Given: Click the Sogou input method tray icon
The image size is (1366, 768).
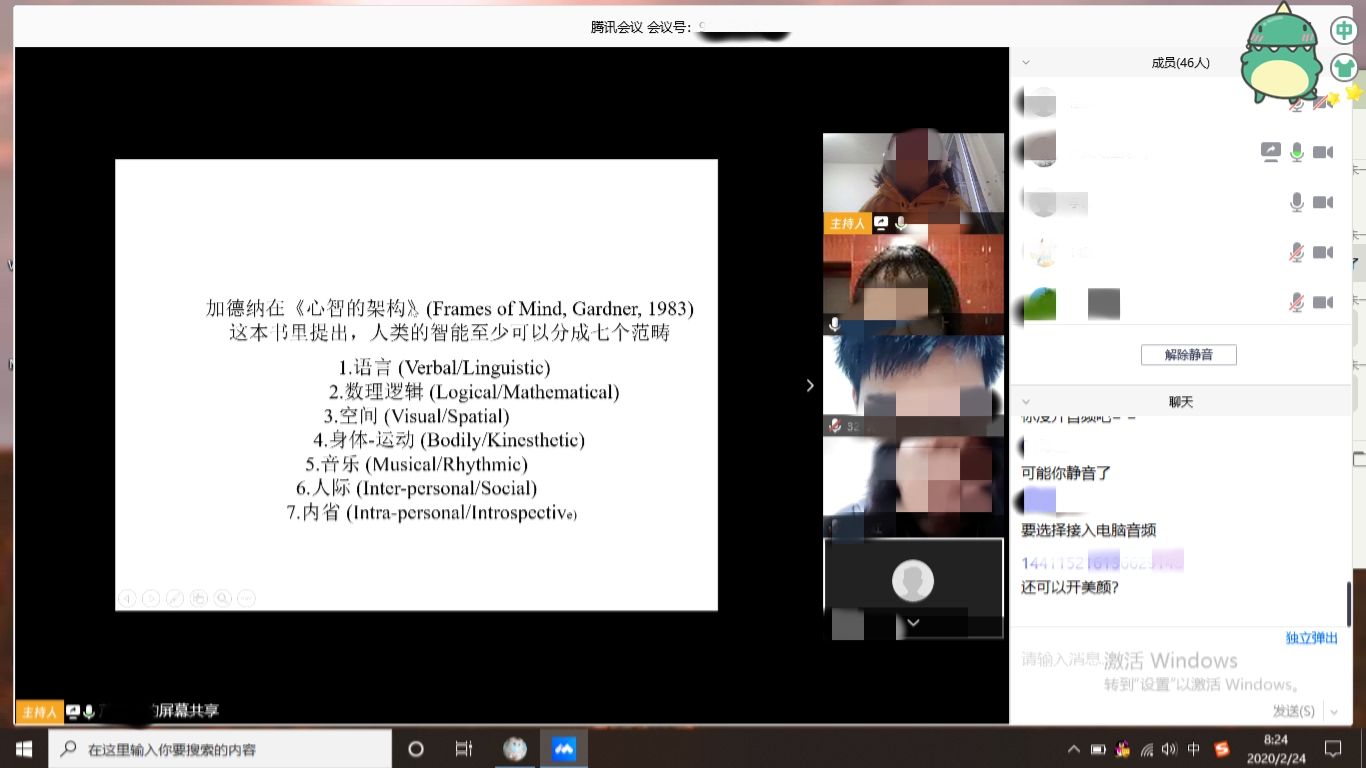Looking at the screenshot, I should click(x=1221, y=749).
